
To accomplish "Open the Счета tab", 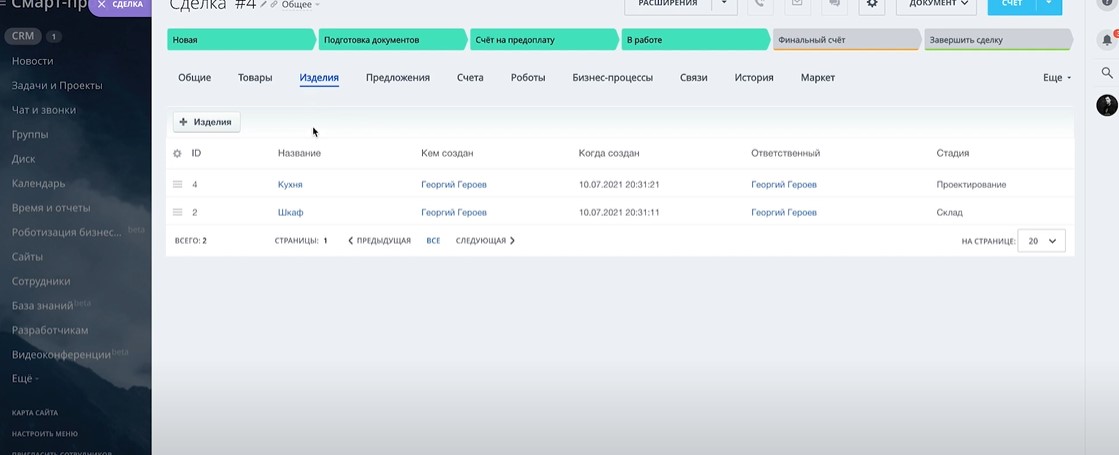I will click(x=470, y=78).
